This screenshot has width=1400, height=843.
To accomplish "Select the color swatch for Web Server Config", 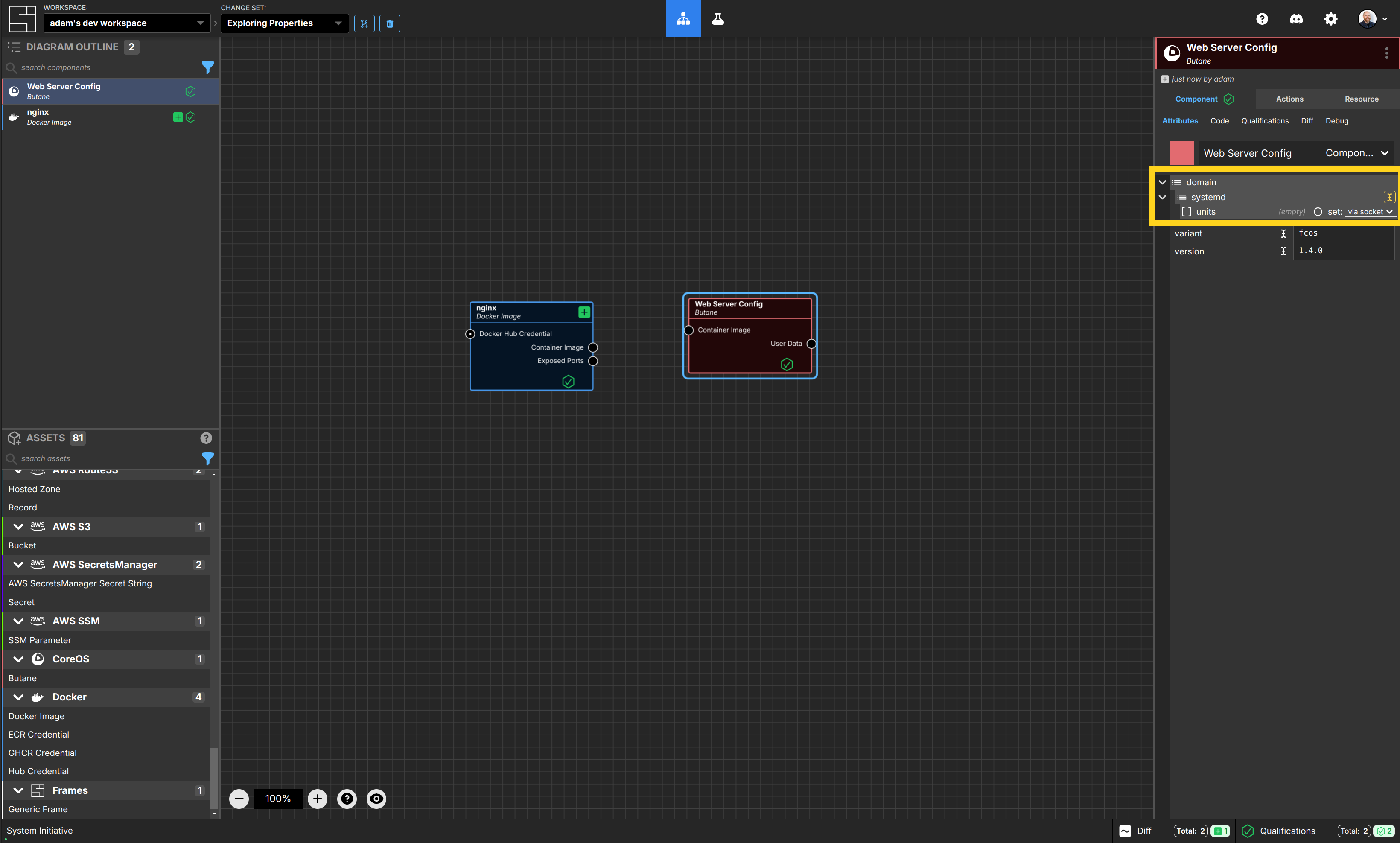I will 1182,152.
